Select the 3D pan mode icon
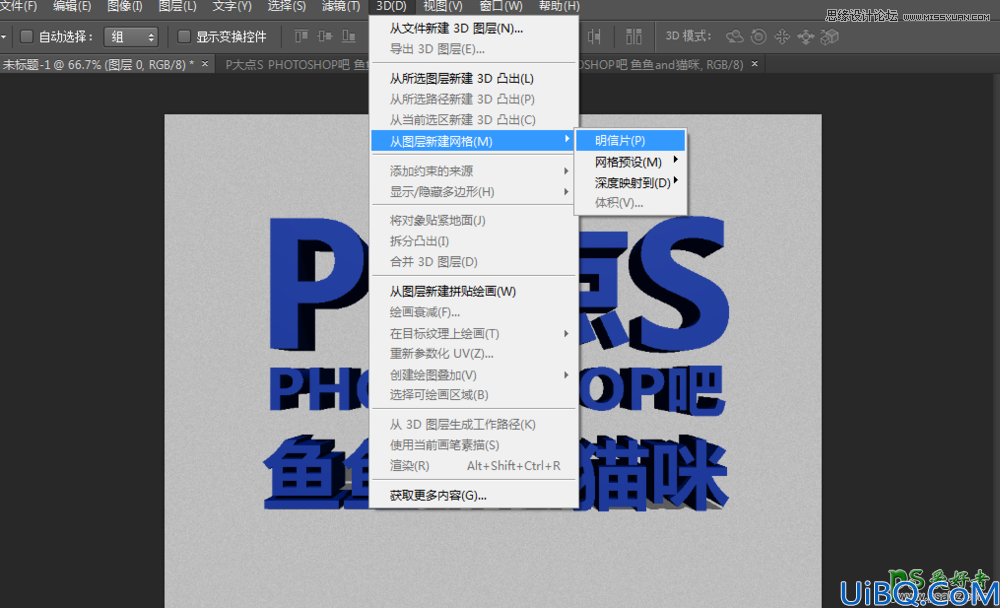Screen dimensions: 1000x608 782,37
